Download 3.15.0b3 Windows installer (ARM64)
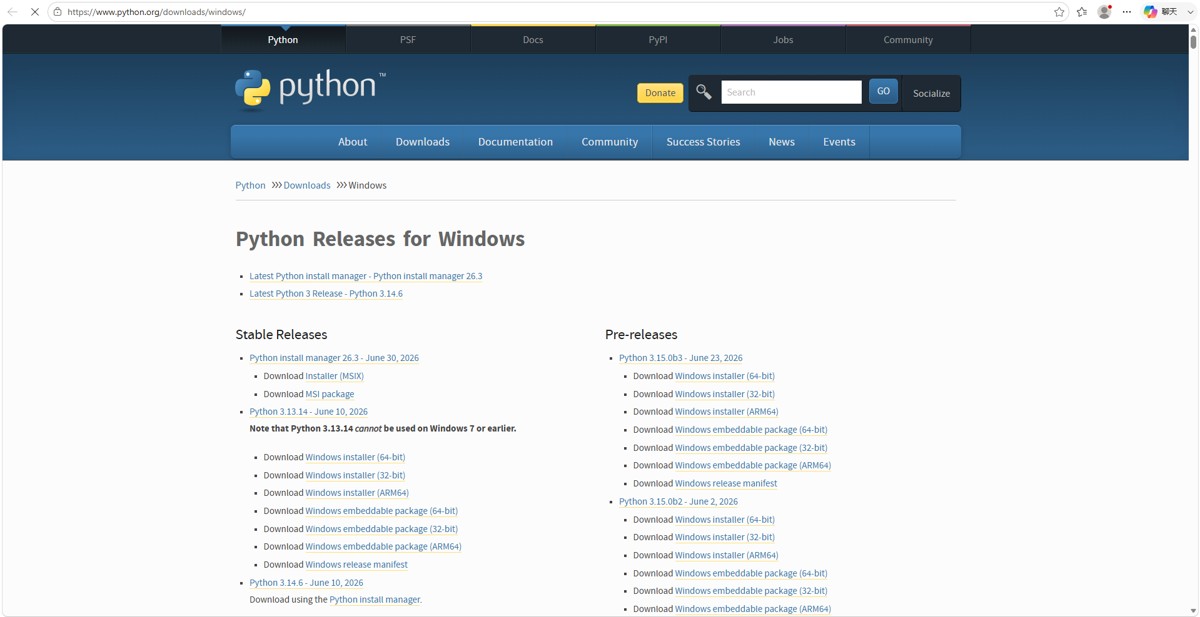The image size is (1200, 617). [727, 412]
